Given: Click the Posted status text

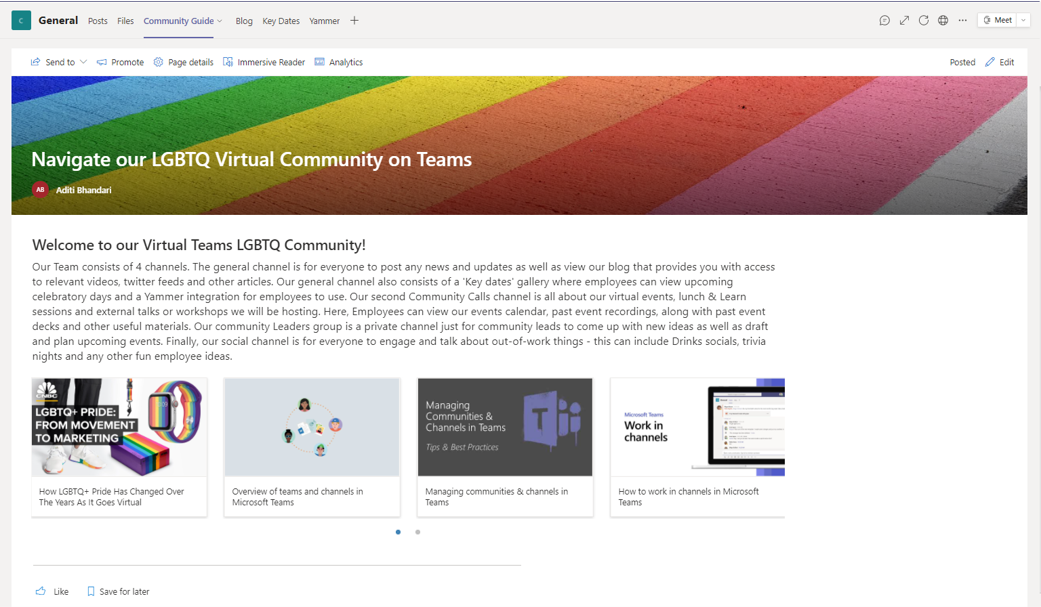Looking at the screenshot, I should (962, 62).
